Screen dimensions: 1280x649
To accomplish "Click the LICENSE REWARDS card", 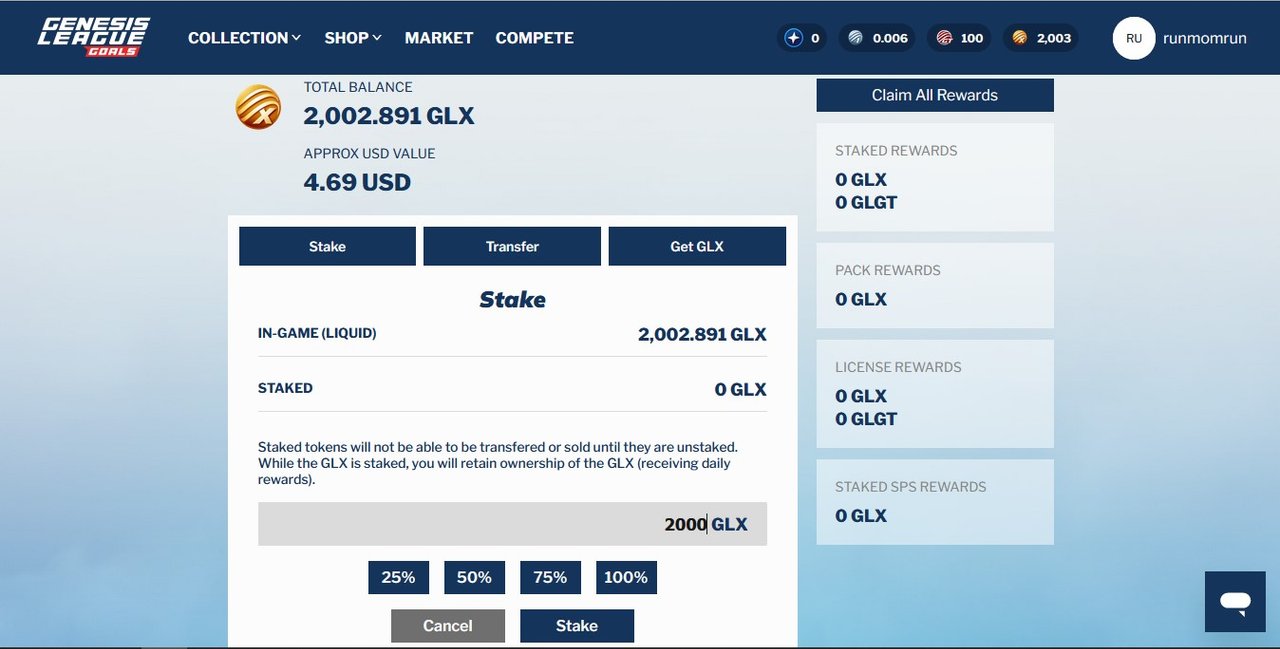I will (935, 394).
